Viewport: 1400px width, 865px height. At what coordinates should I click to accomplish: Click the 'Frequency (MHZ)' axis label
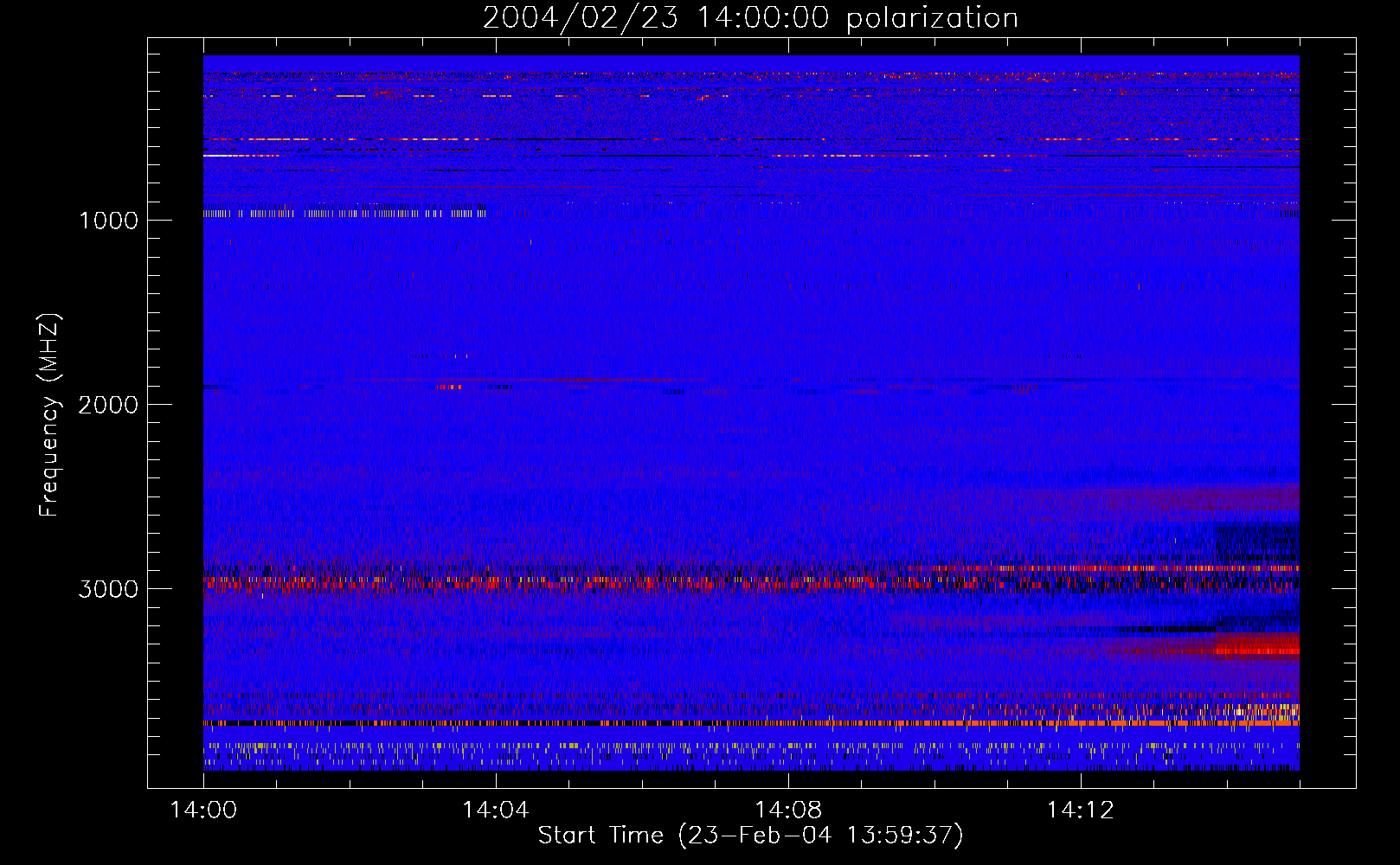pyautogui.click(x=49, y=415)
